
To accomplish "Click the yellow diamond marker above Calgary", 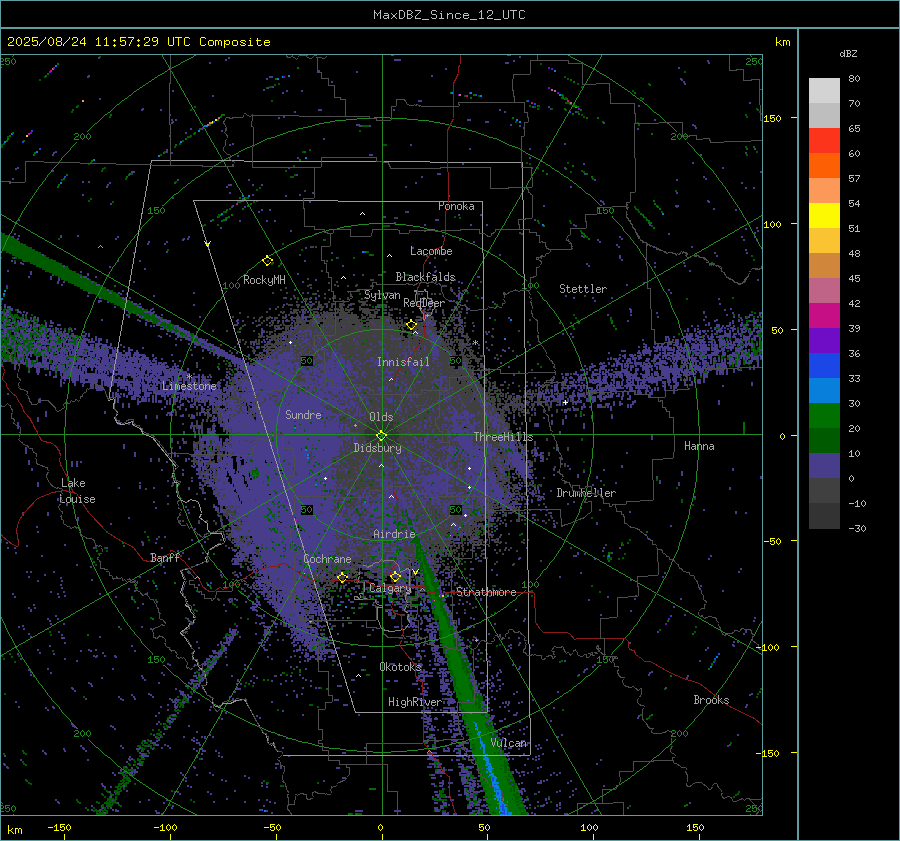I will click(395, 576).
